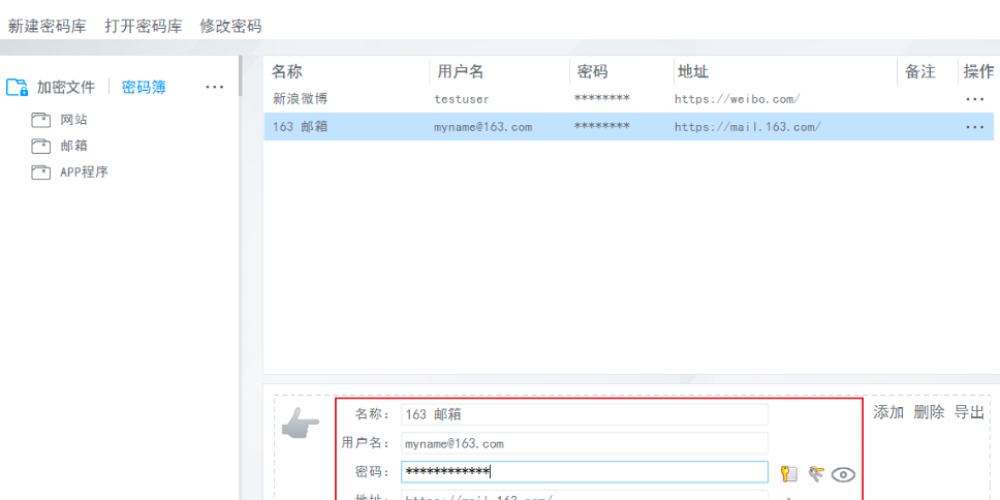Viewport: 1000px width, 500px height.
Task: Click the 操作 column header
Action: (979, 71)
